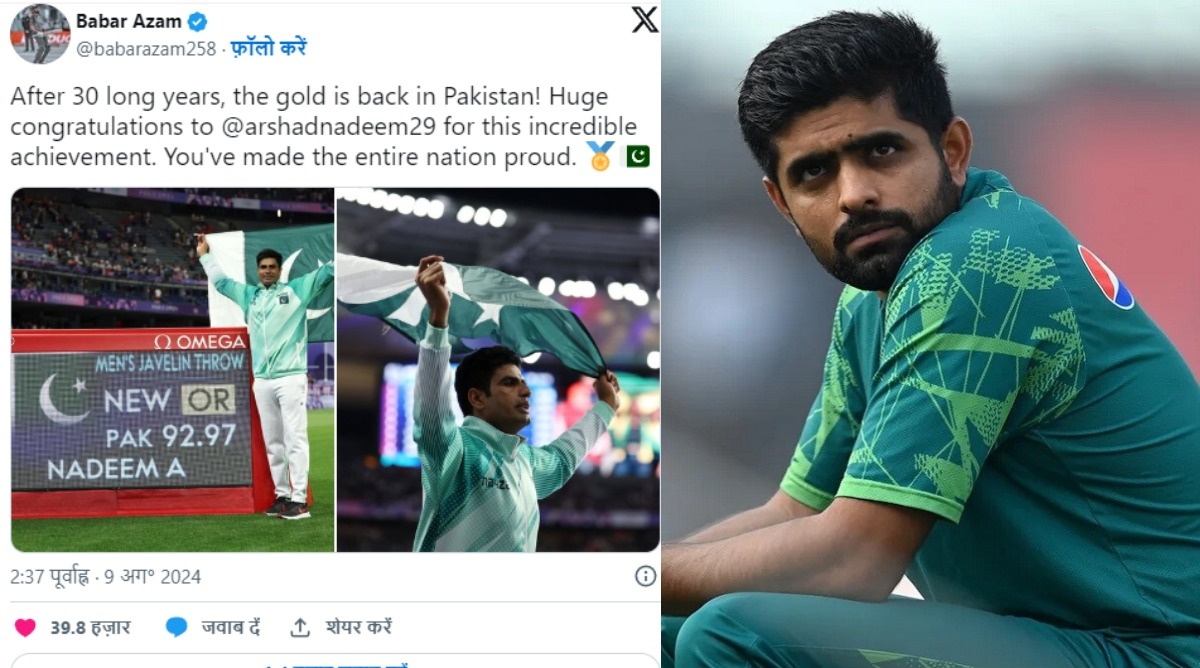The image size is (1200, 668).
Task: Click the gold medal emoji
Action: coord(600,156)
